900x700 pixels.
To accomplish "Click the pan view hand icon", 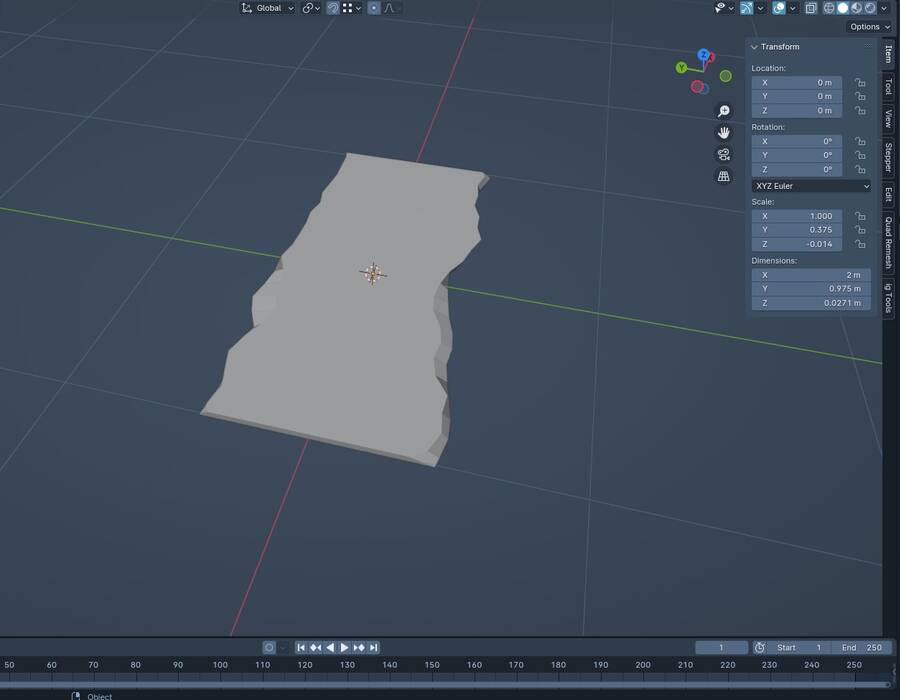I will 724,133.
